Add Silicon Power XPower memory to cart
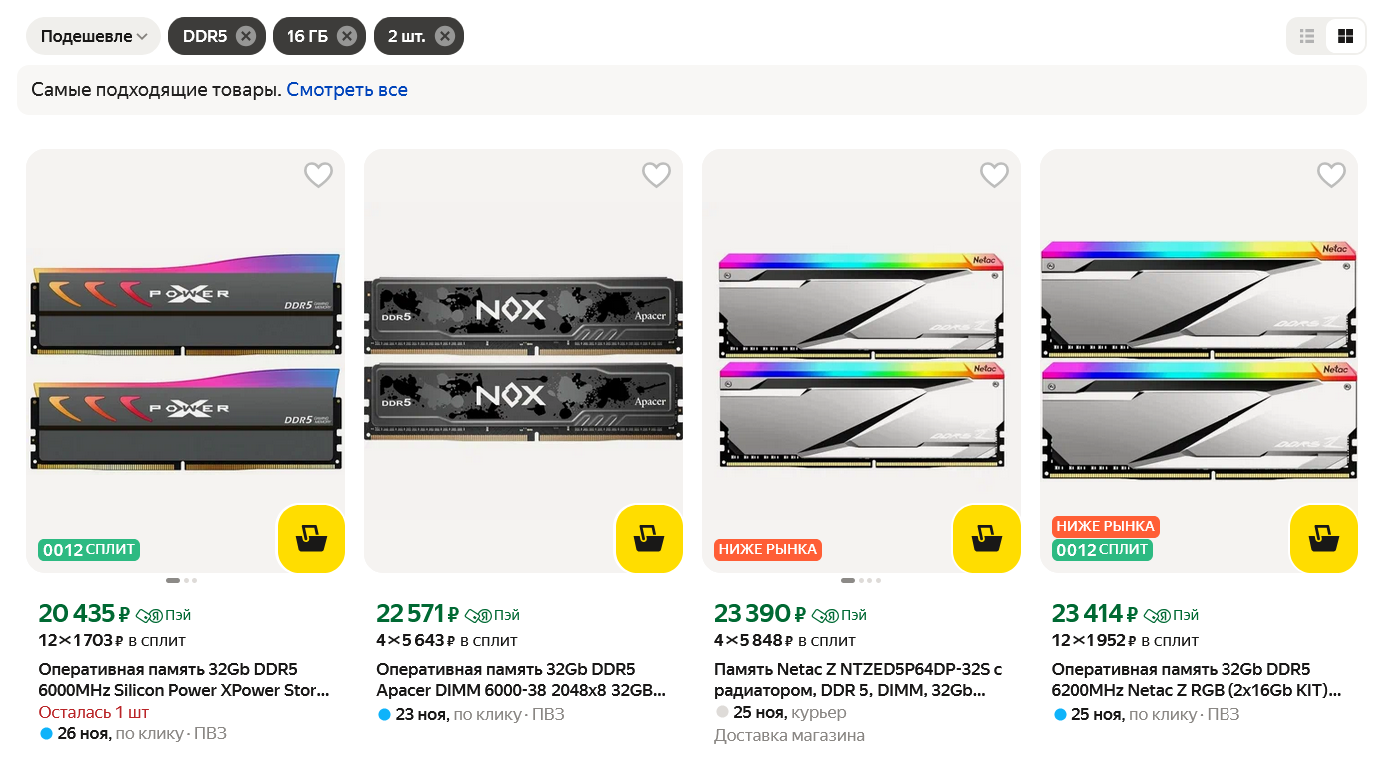The height and width of the screenshot is (766, 1386). (311, 540)
